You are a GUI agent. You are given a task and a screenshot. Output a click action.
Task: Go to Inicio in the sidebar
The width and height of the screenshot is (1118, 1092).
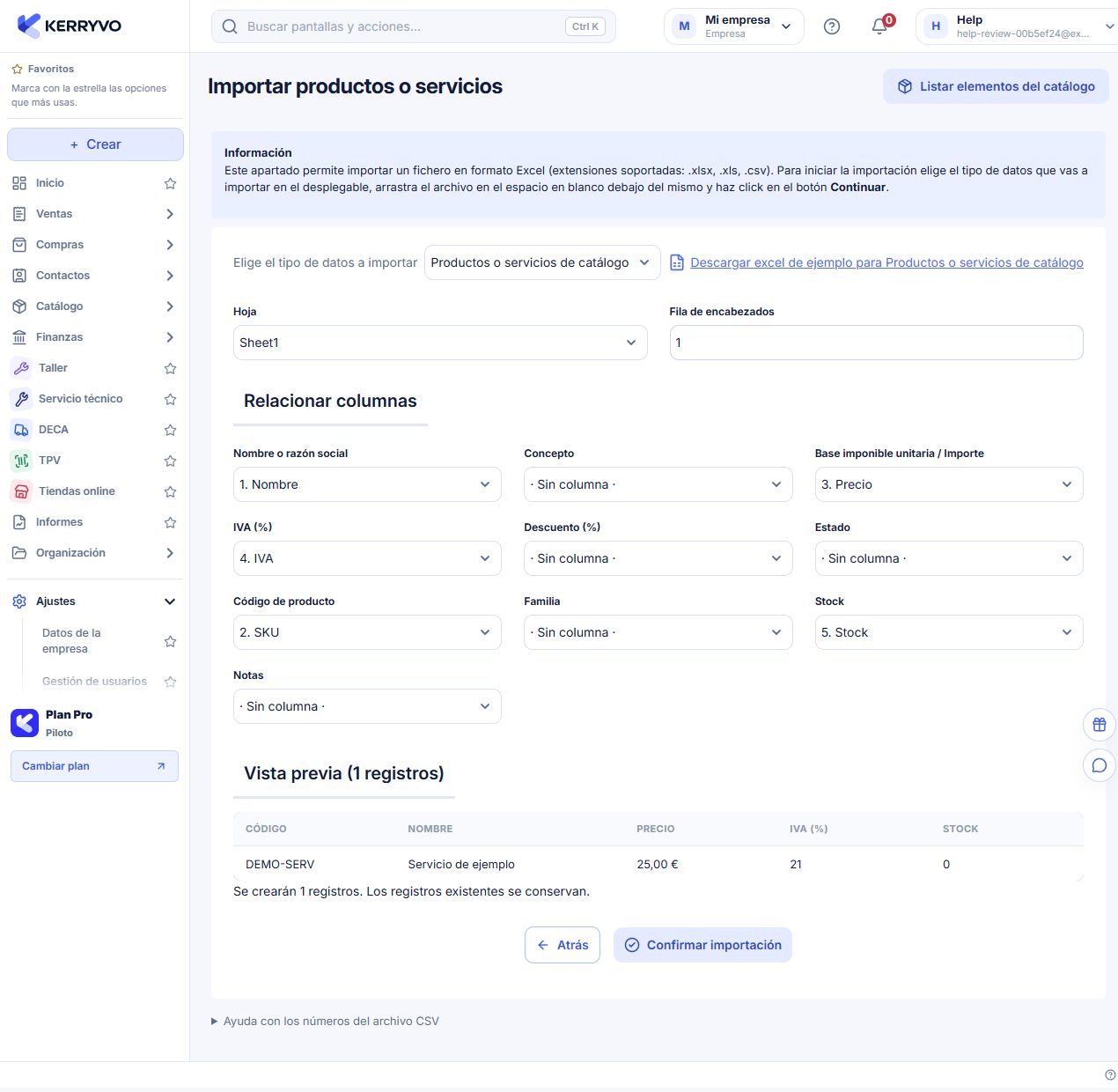pos(50,183)
